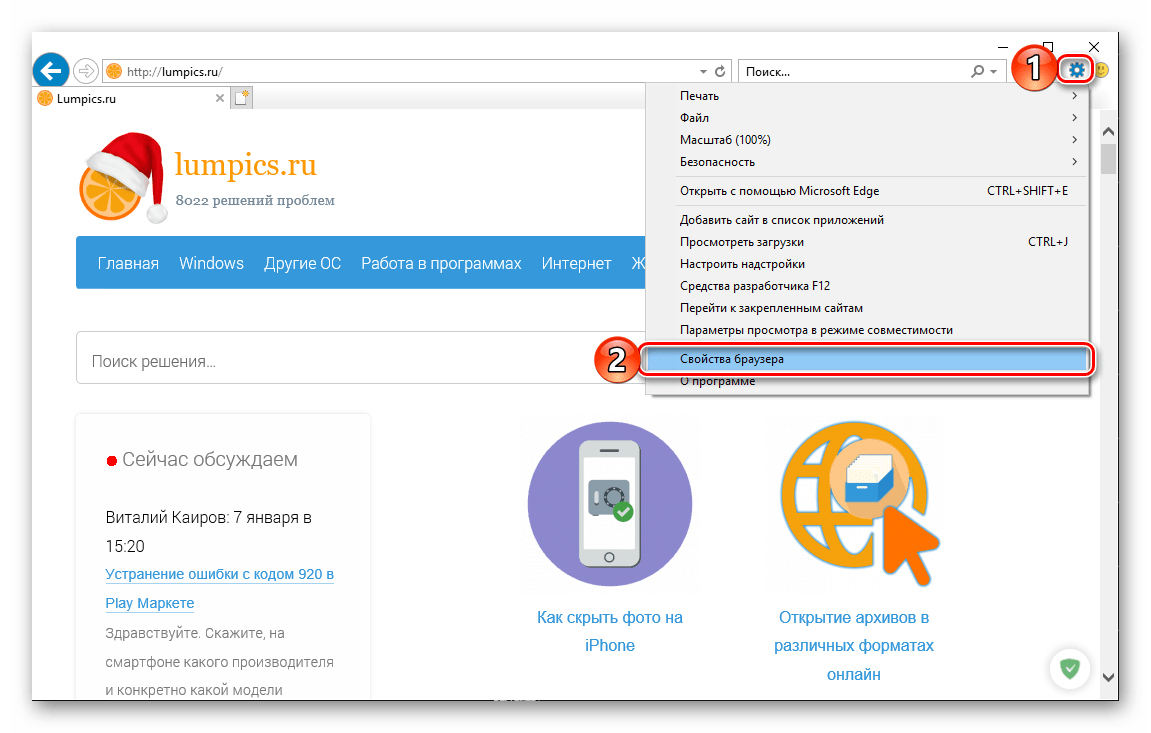Expand the search provider dropdown arrow
Viewport: 1151px width, 733px height.
tap(993, 72)
